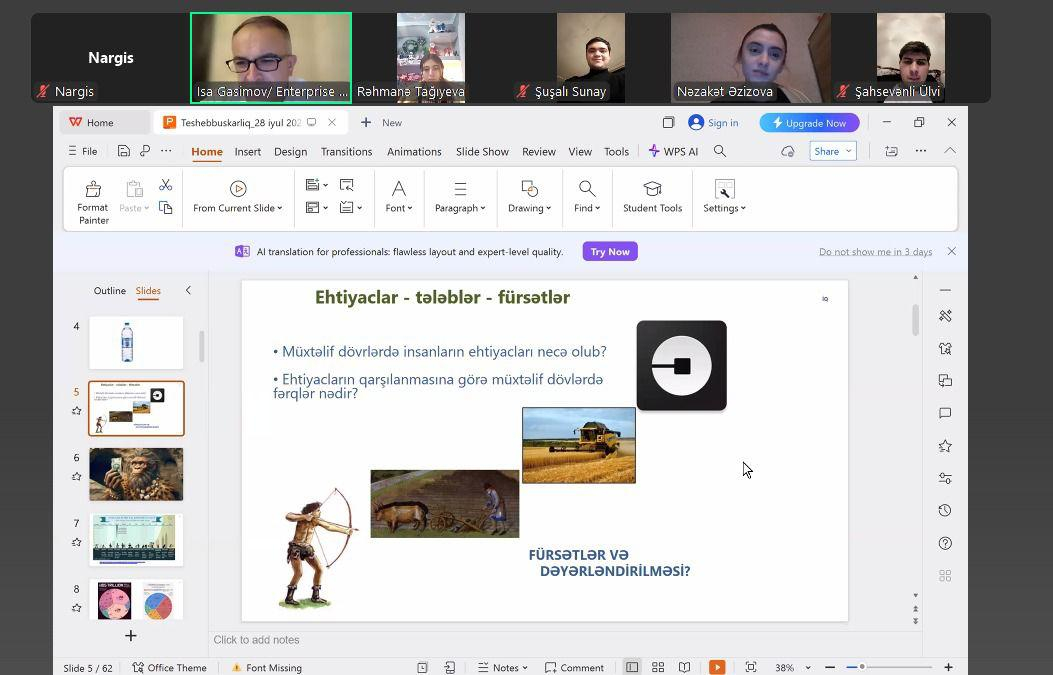Click the Format Painter tool

click(x=93, y=200)
